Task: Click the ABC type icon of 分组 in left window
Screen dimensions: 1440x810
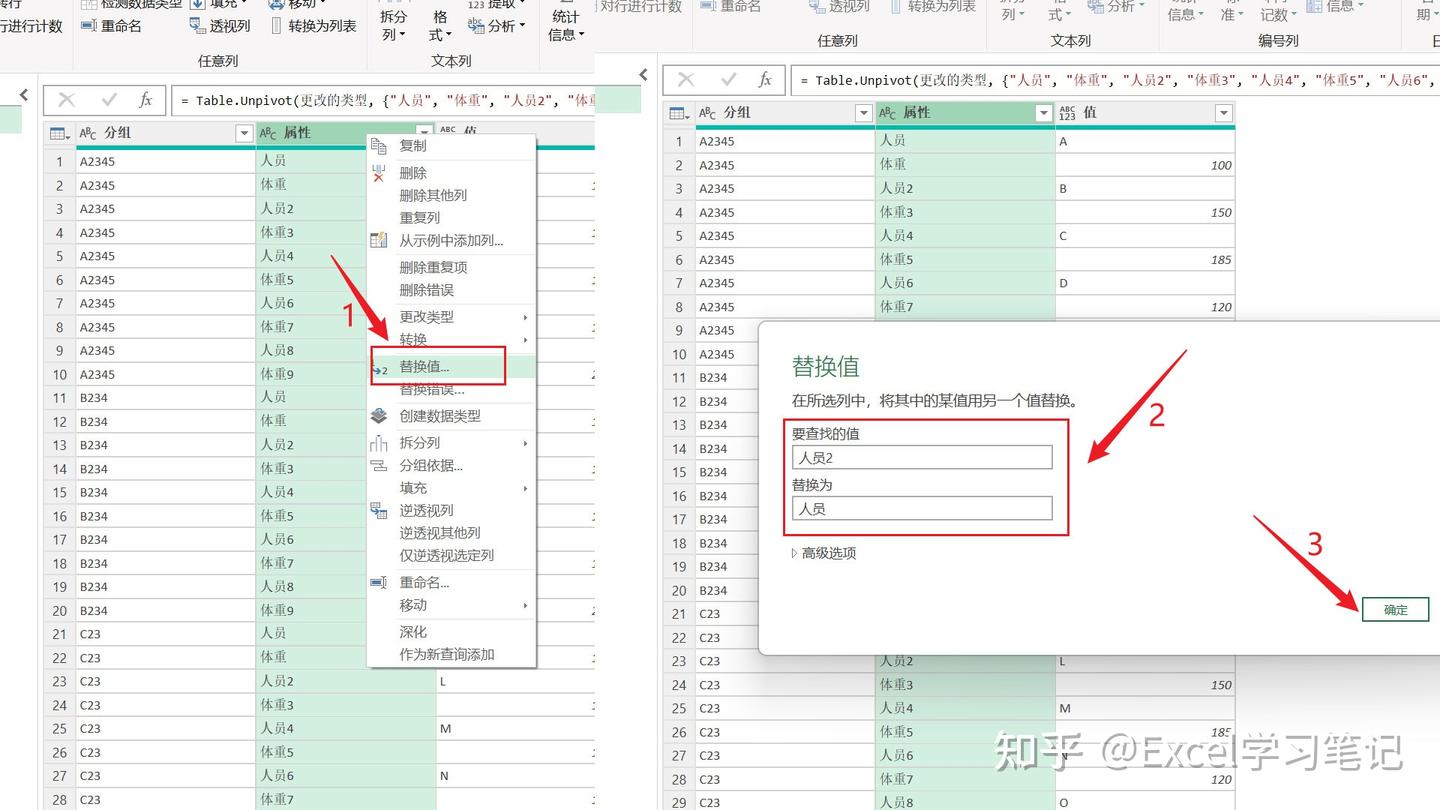Action: [x=88, y=133]
